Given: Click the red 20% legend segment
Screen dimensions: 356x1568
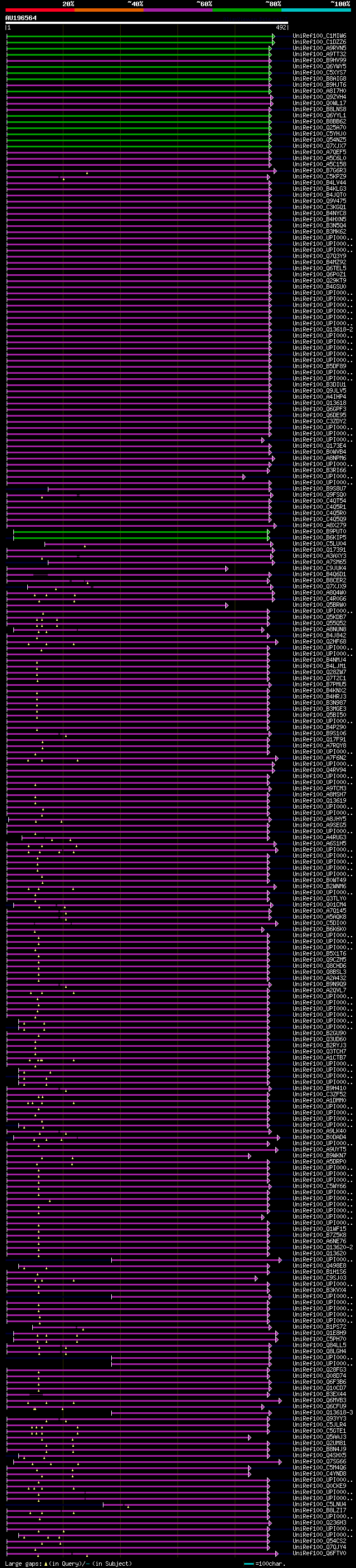Looking at the screenshot, I should point(40,11).
